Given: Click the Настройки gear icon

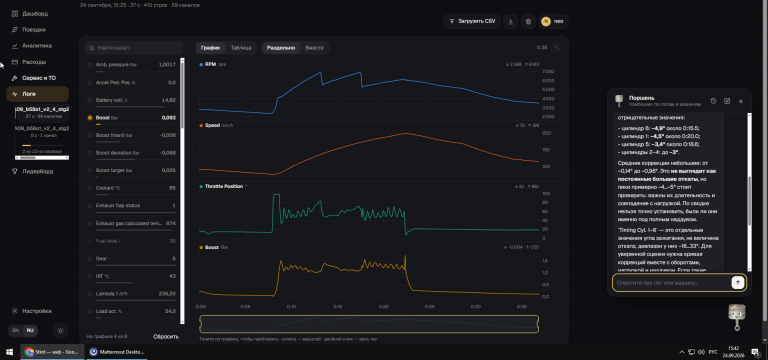Looking at the screenshot, I should tap(15, 311).
